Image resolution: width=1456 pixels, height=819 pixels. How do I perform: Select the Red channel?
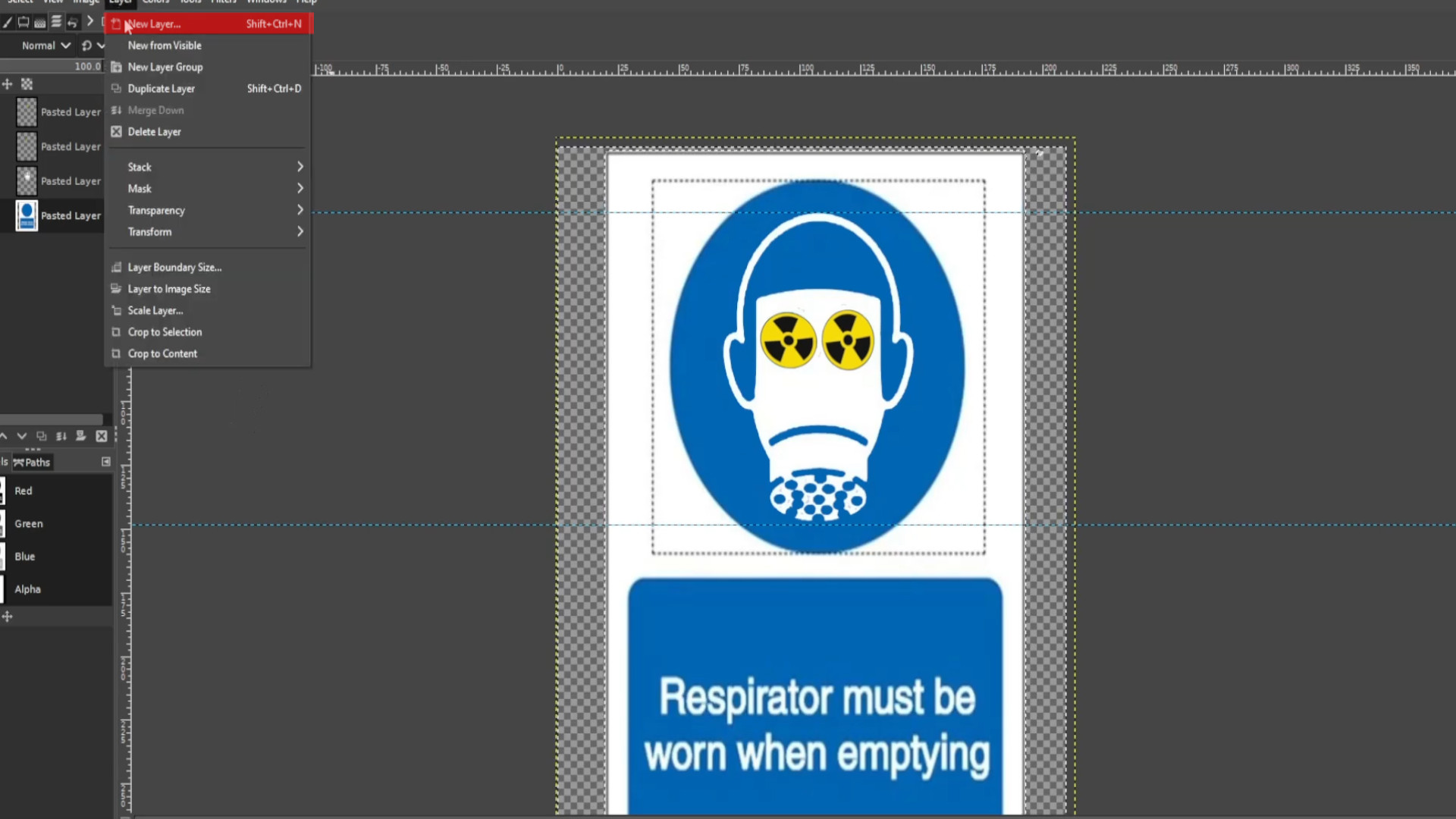point(56,491)
